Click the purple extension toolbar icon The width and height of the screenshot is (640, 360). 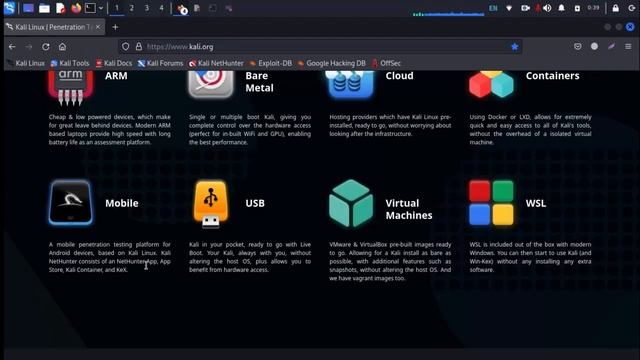point(611,47)
